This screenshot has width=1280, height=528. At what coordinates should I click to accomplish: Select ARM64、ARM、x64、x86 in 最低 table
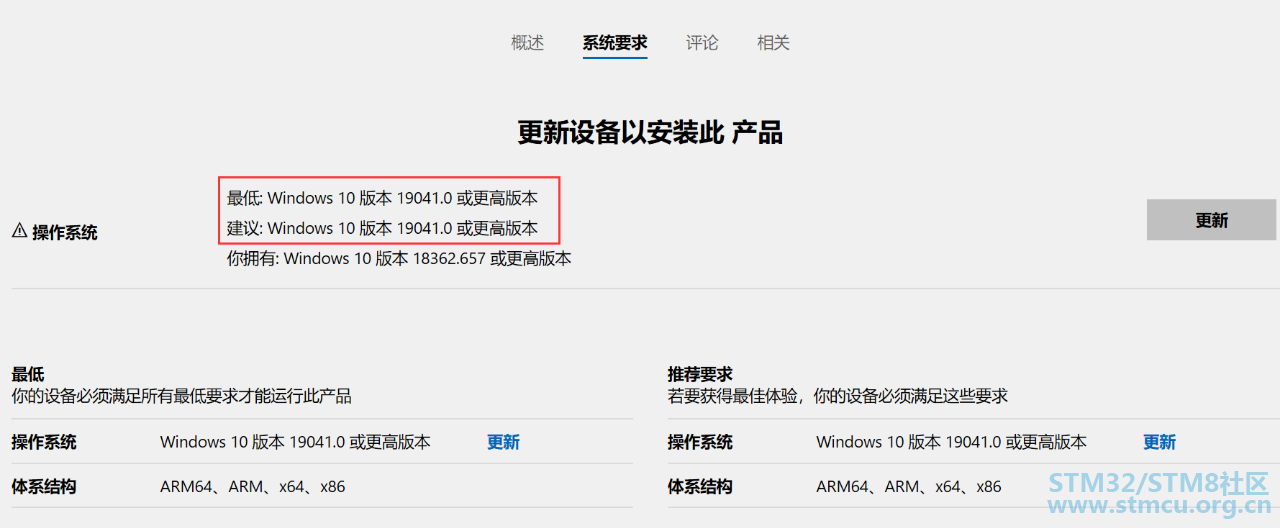pos(252,487)
